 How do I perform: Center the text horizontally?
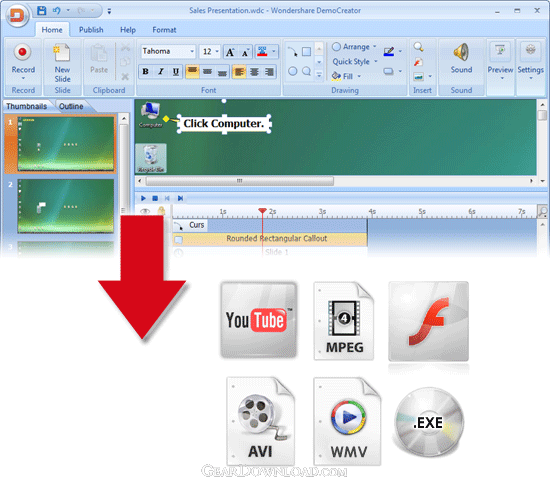[254, 72]
